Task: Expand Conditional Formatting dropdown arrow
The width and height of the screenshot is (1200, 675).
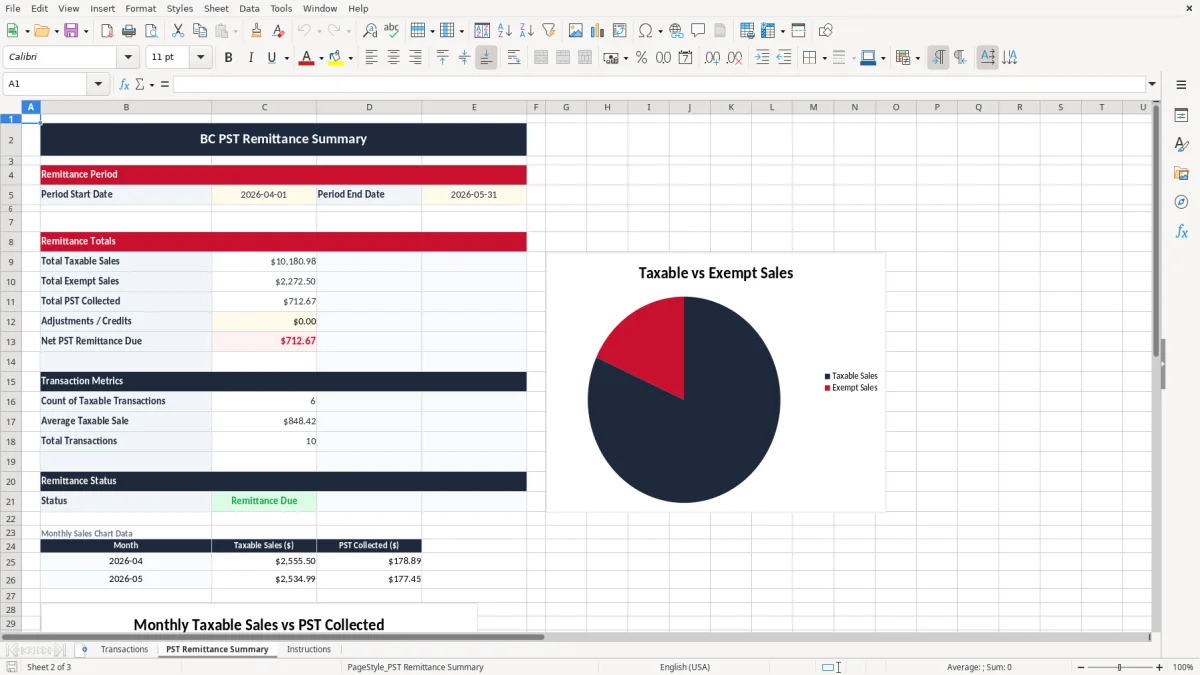Action: [917, 58]
